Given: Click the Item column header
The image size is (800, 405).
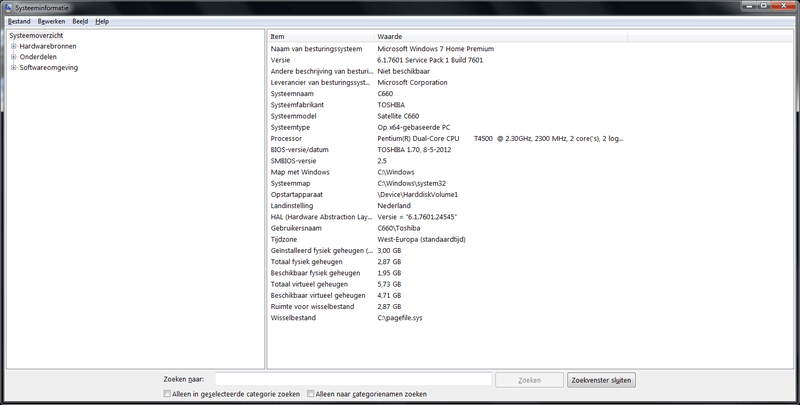Looking at the screenshot, I should [x=321, y=37].
